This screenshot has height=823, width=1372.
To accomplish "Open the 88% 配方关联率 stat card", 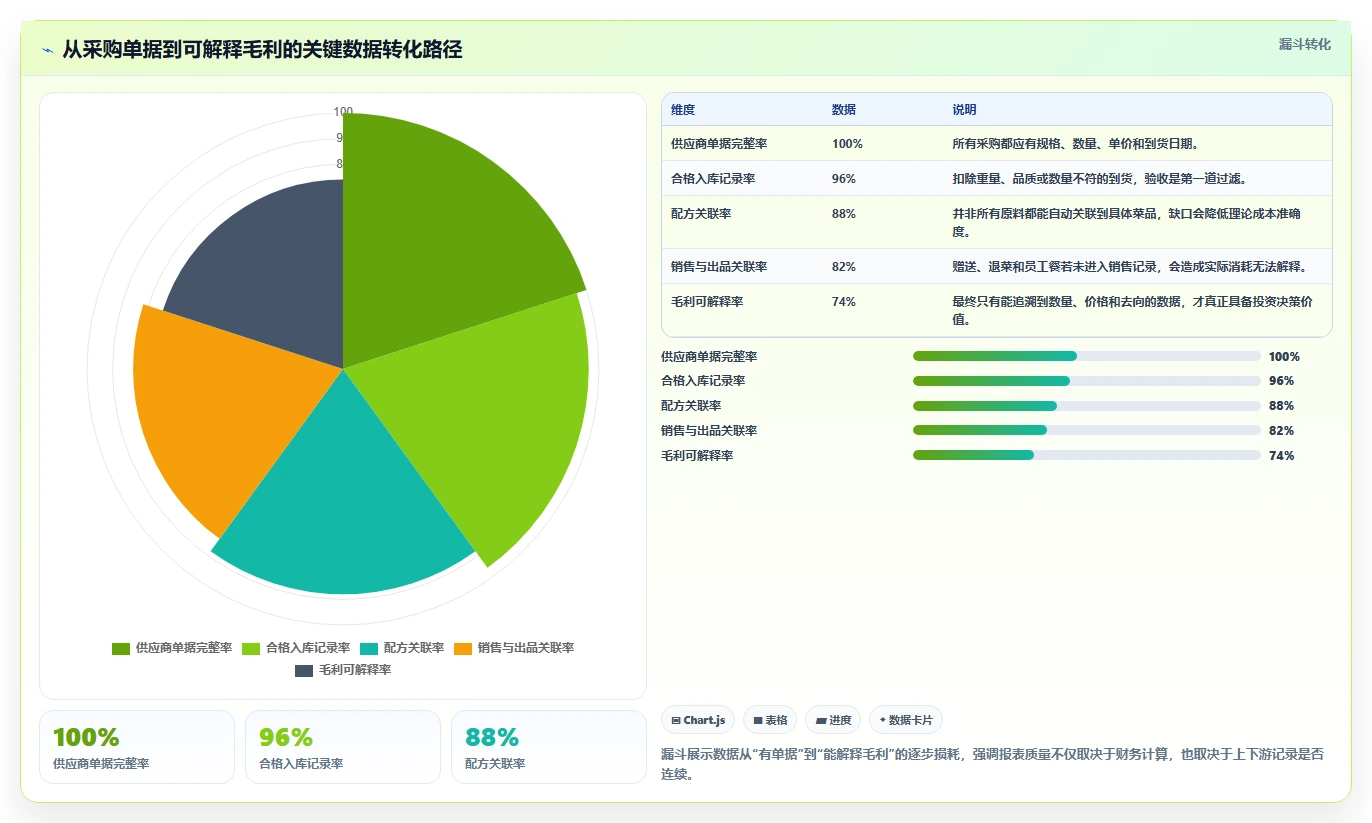I will click(x=549, y=747).
